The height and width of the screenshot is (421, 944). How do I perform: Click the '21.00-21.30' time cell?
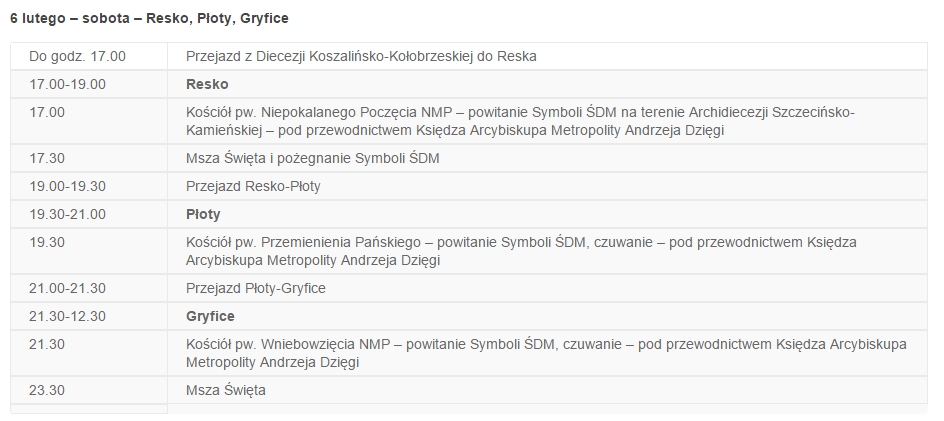pos(89,288)
